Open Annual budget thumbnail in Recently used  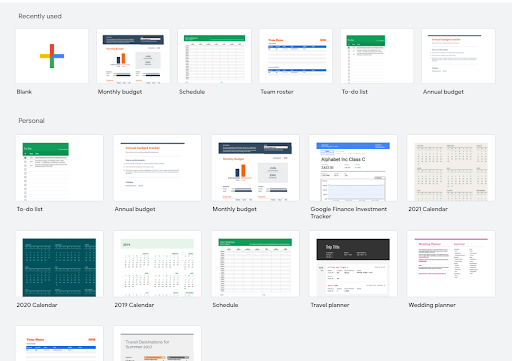[x=458, y=56]
